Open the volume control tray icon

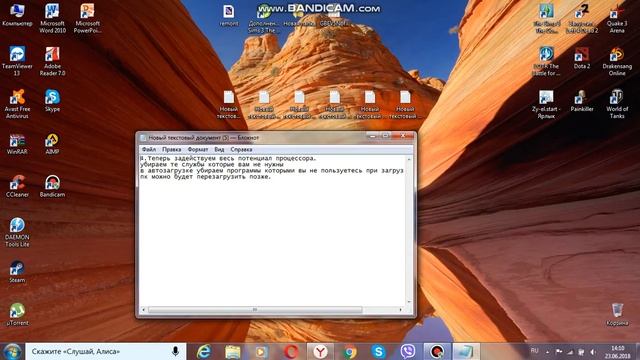tap(593, 352)
